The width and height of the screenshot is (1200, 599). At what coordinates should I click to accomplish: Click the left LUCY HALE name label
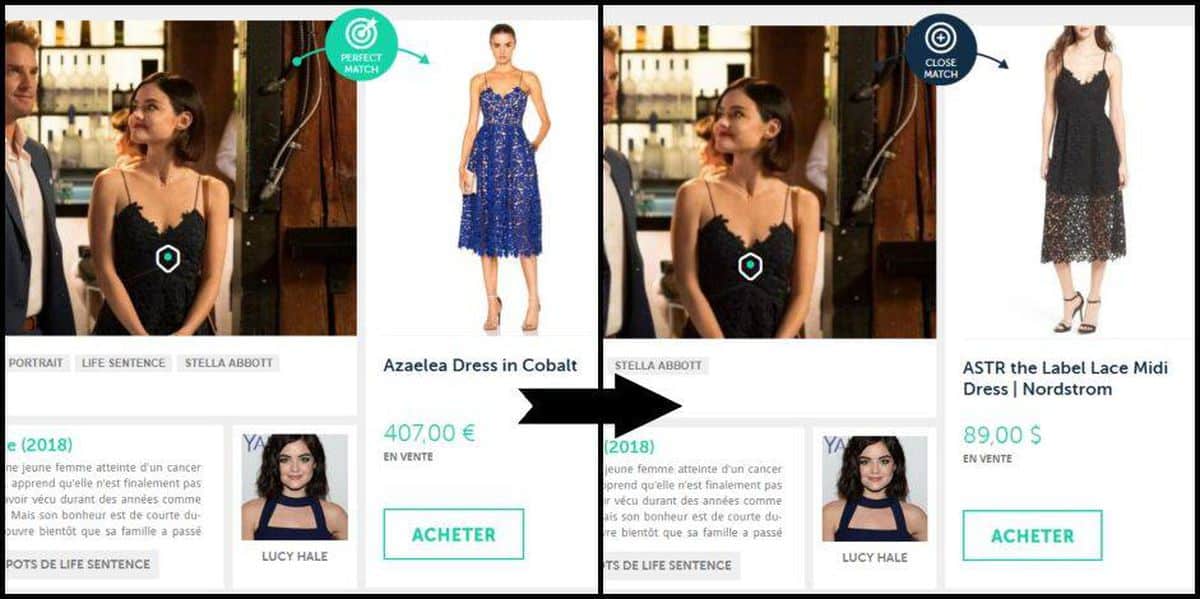click(x=294, y=556)
